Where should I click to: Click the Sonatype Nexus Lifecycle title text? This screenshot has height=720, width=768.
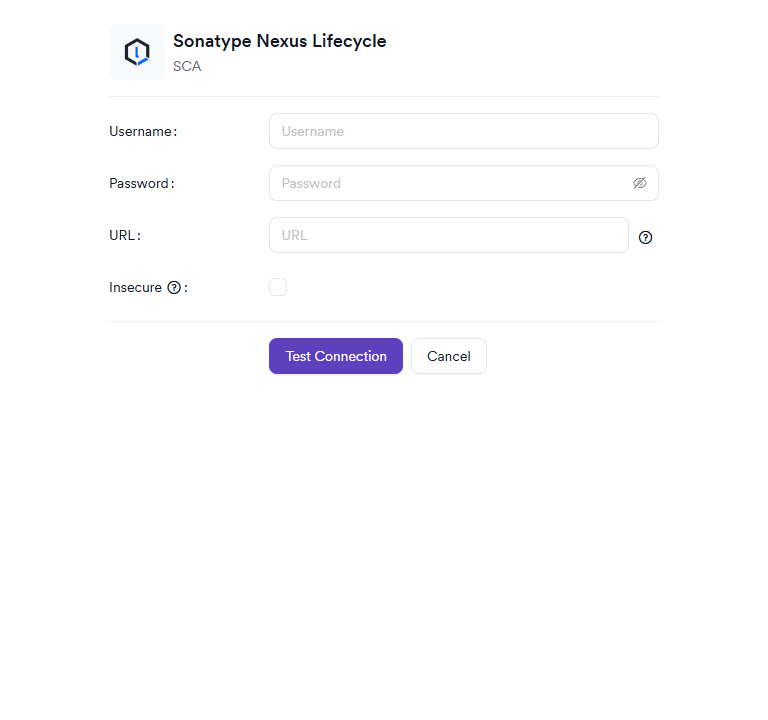click(280, 41)
